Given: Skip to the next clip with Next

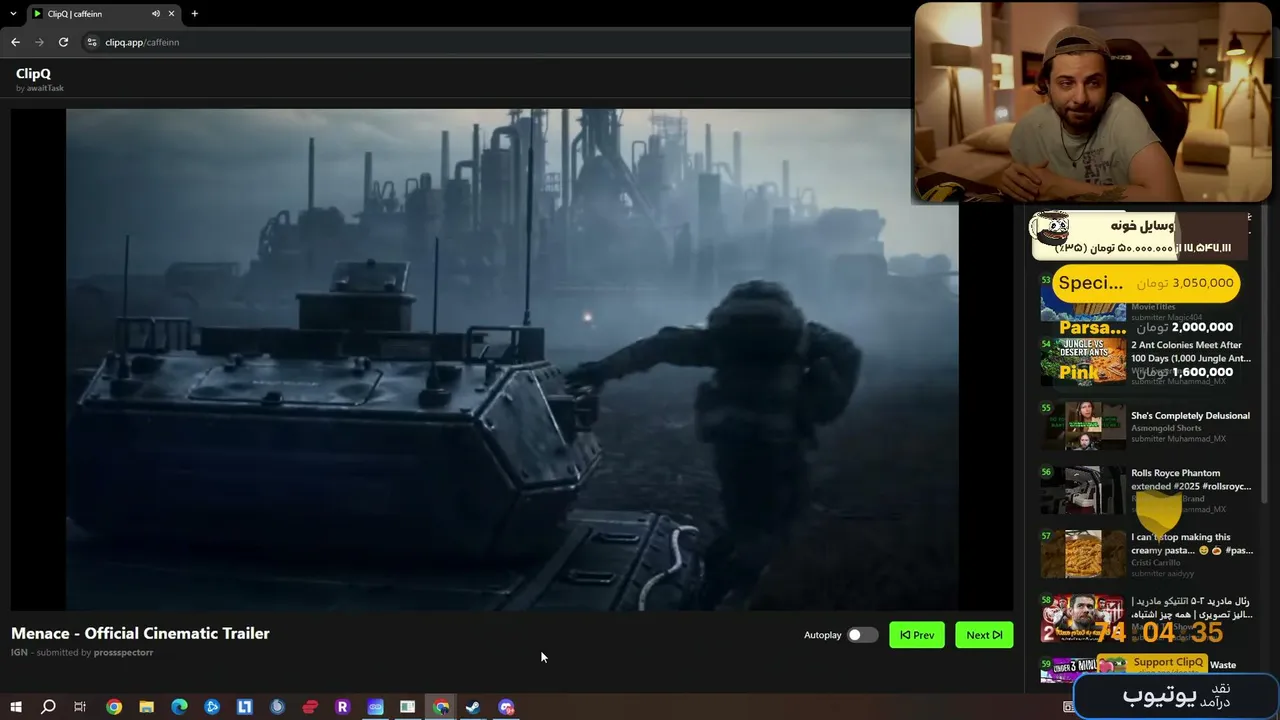Looking at the screenshot, I should (x=984, y=635).
